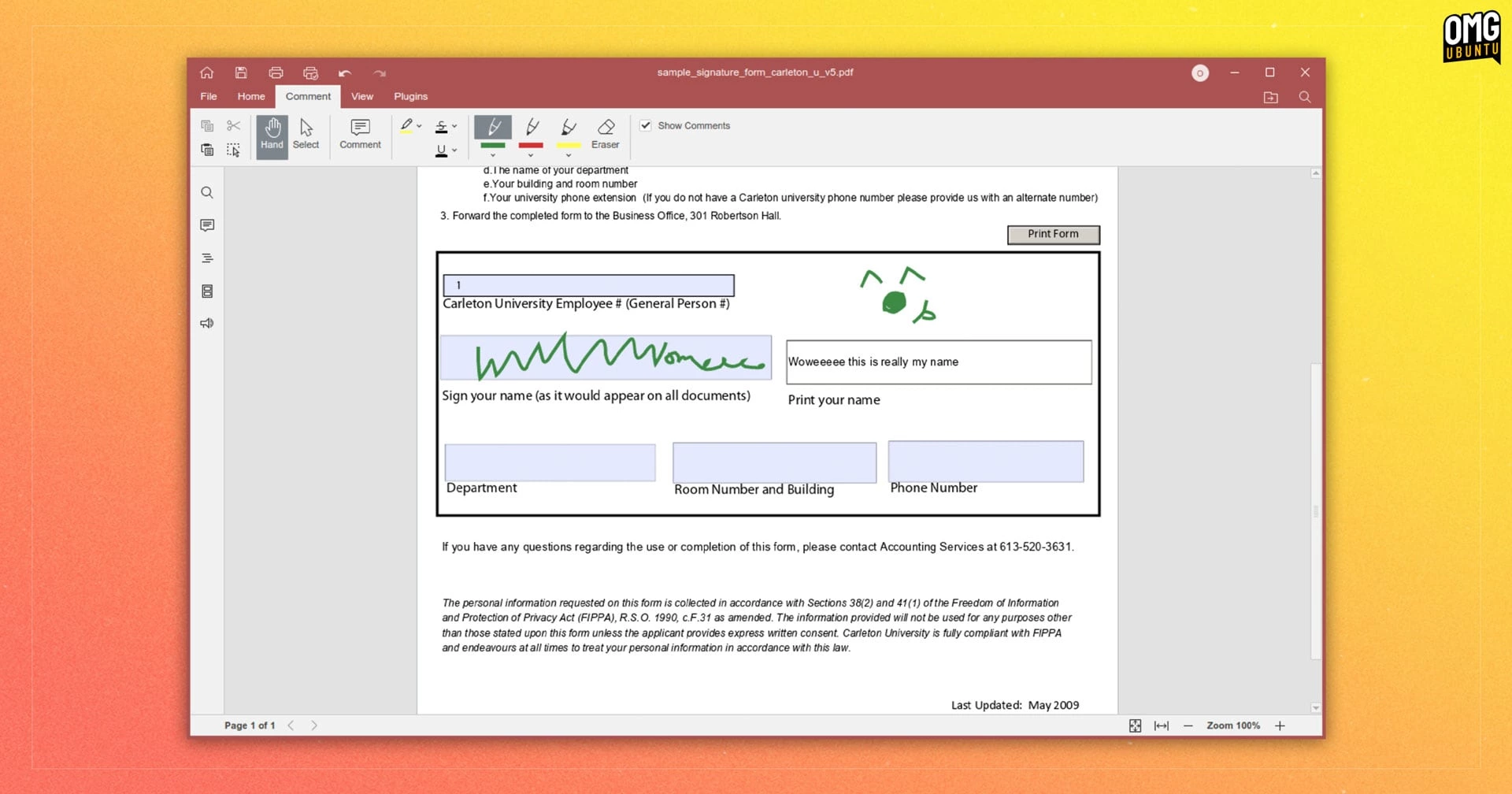Click the Page 1 of 1 indicator
The image size is (1512, 794).
pos(250,726)
